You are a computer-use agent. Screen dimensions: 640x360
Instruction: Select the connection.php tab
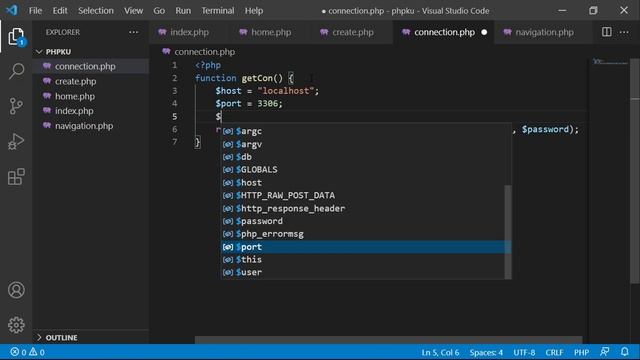tap(444, 32)
